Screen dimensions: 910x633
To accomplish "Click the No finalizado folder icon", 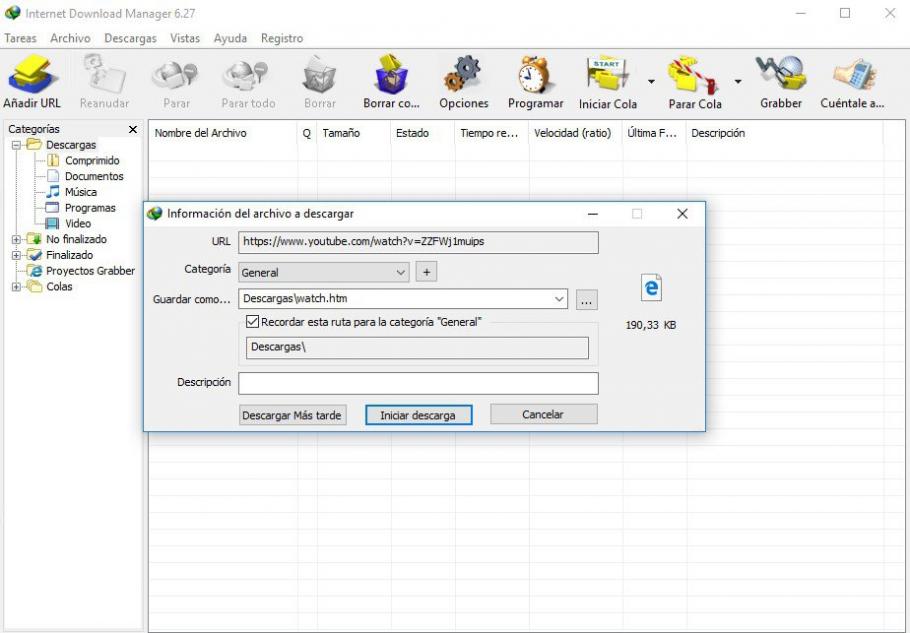I will 34,239.
